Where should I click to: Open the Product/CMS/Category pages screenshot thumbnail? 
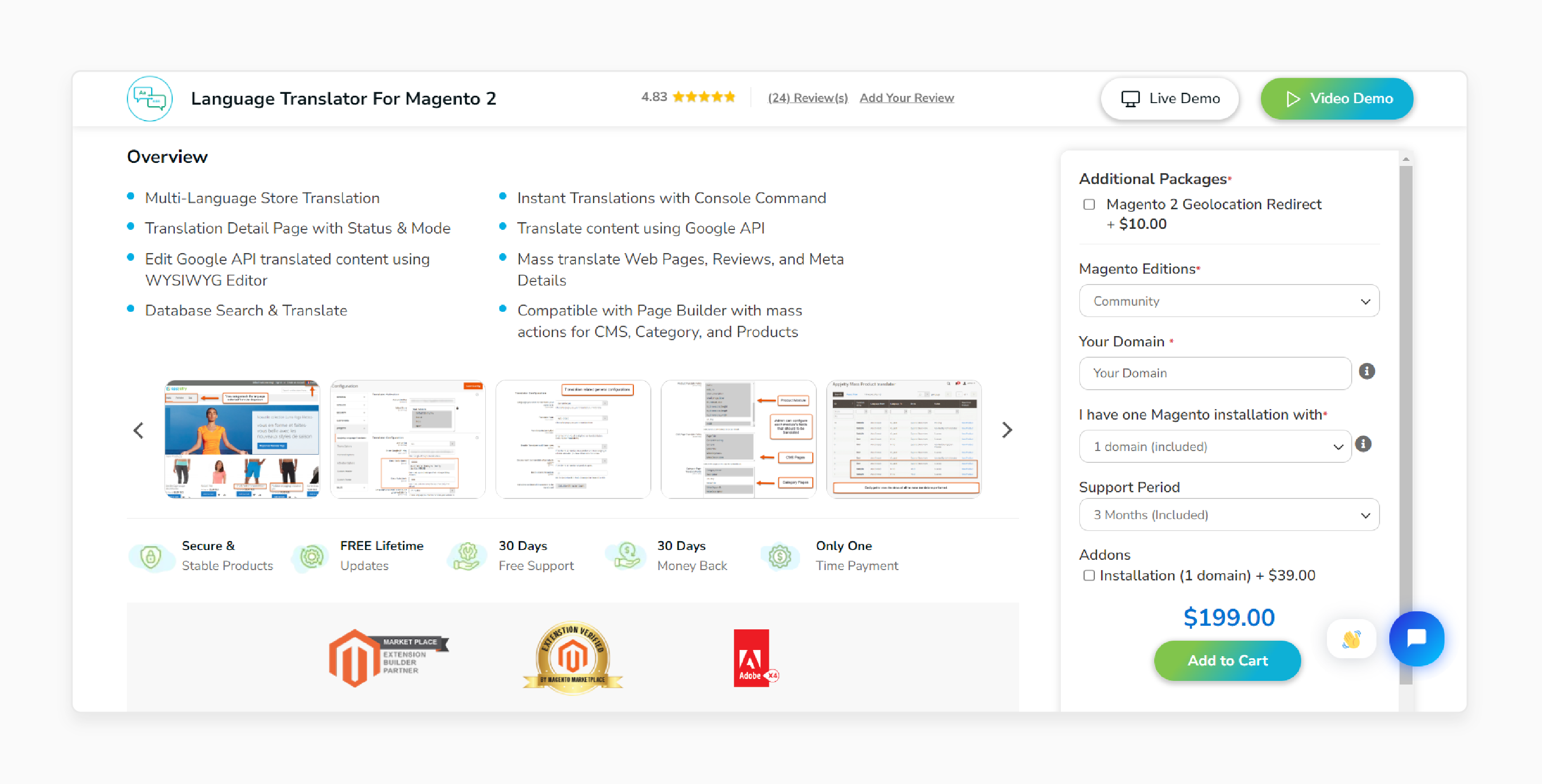[738, 439]
